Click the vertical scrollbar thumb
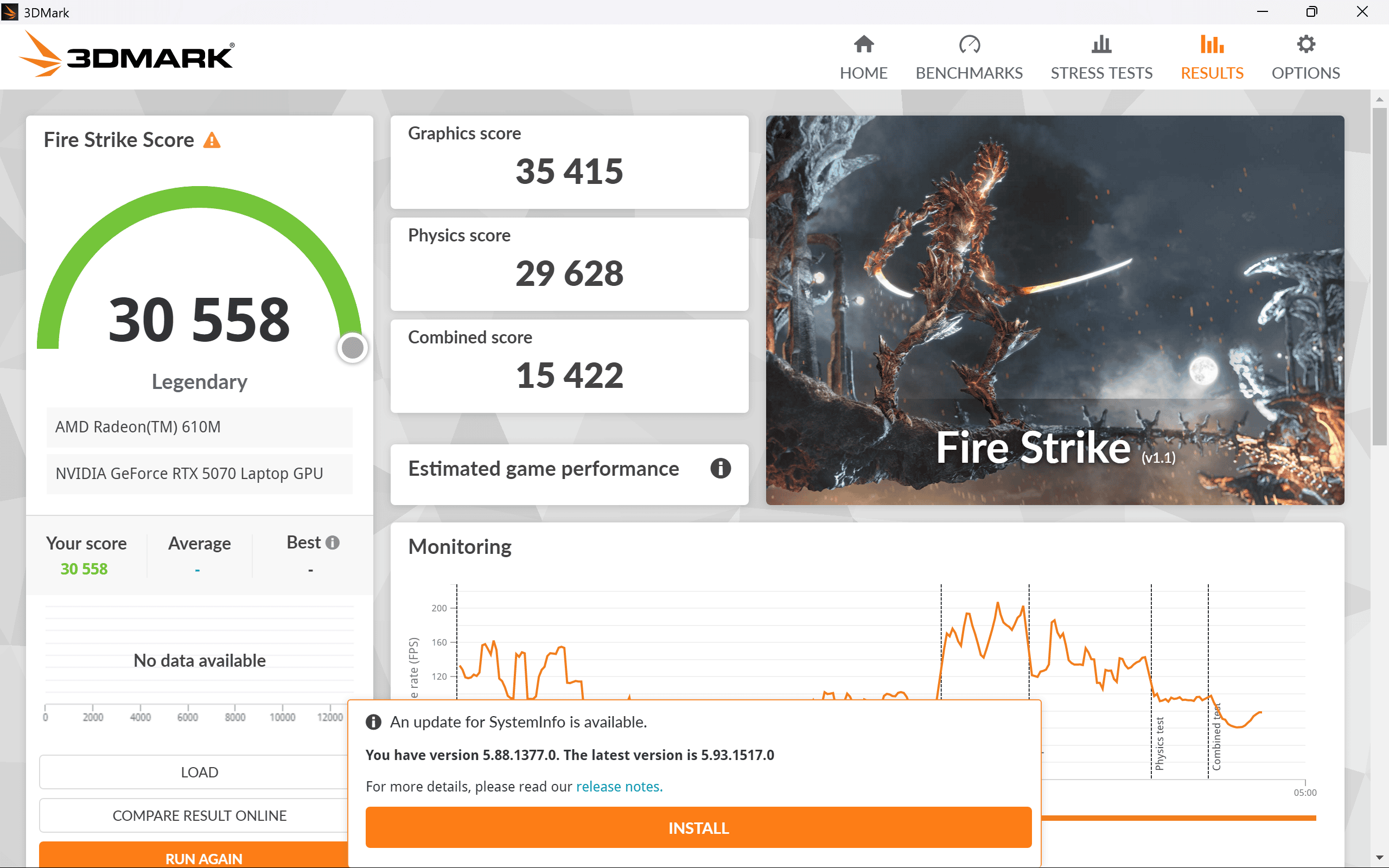 click(1379, 276)
